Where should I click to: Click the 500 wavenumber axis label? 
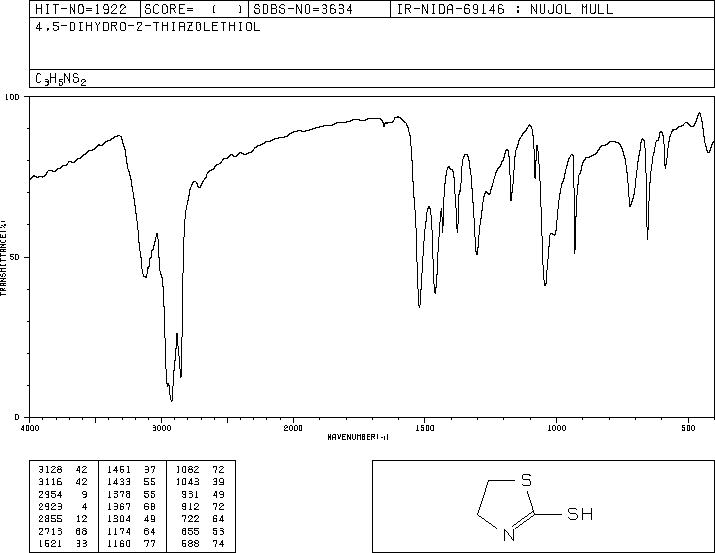coord(688,428)
